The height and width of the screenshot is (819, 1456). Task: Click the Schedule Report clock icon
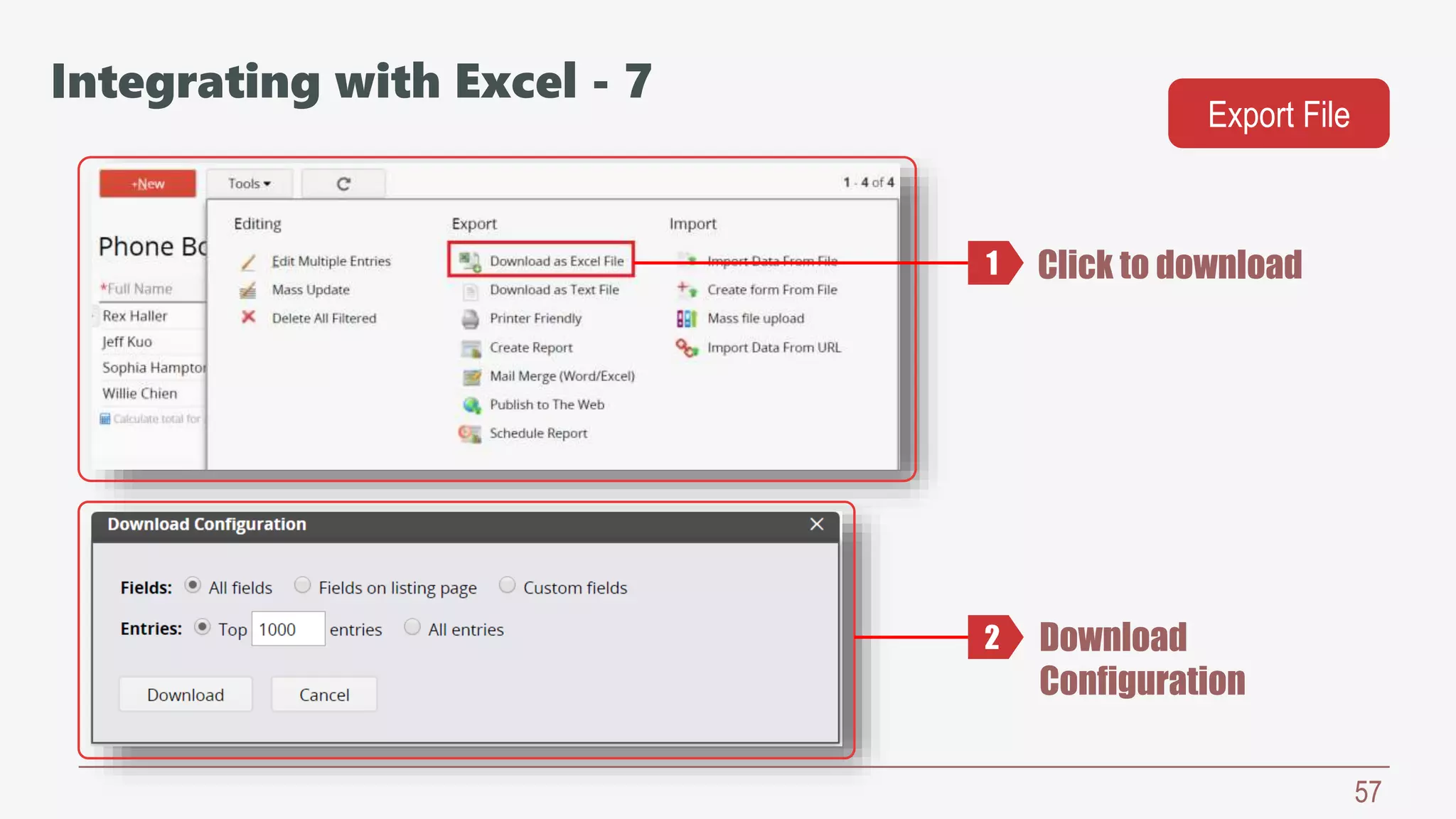pyautogui.click(x=469, y=433)
